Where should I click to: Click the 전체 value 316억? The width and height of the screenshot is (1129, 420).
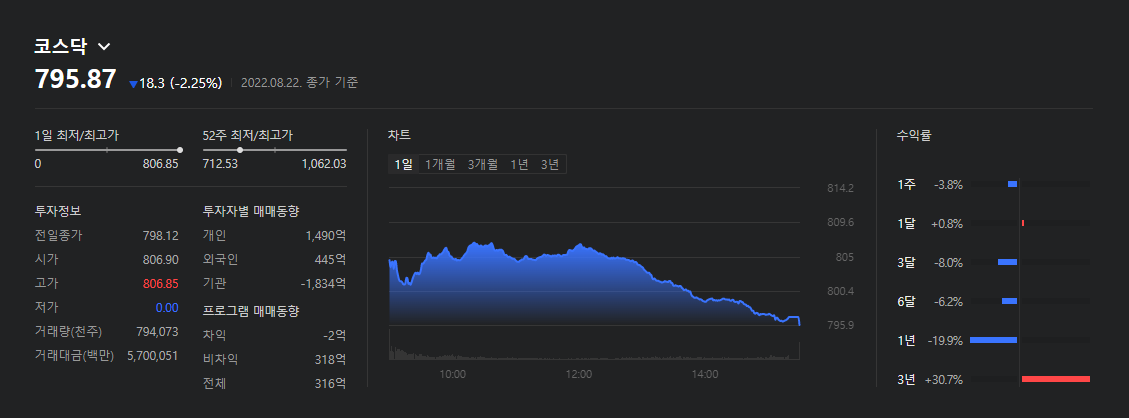click(330, 384)
